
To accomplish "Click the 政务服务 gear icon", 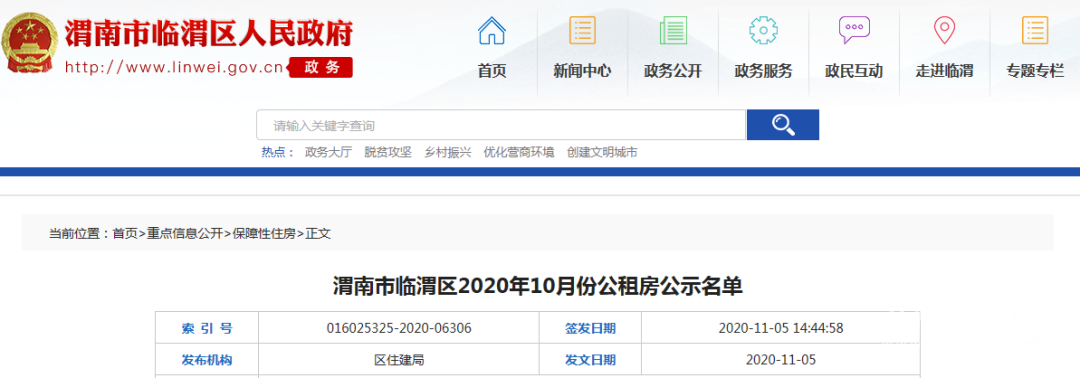I will pos(763,30).
